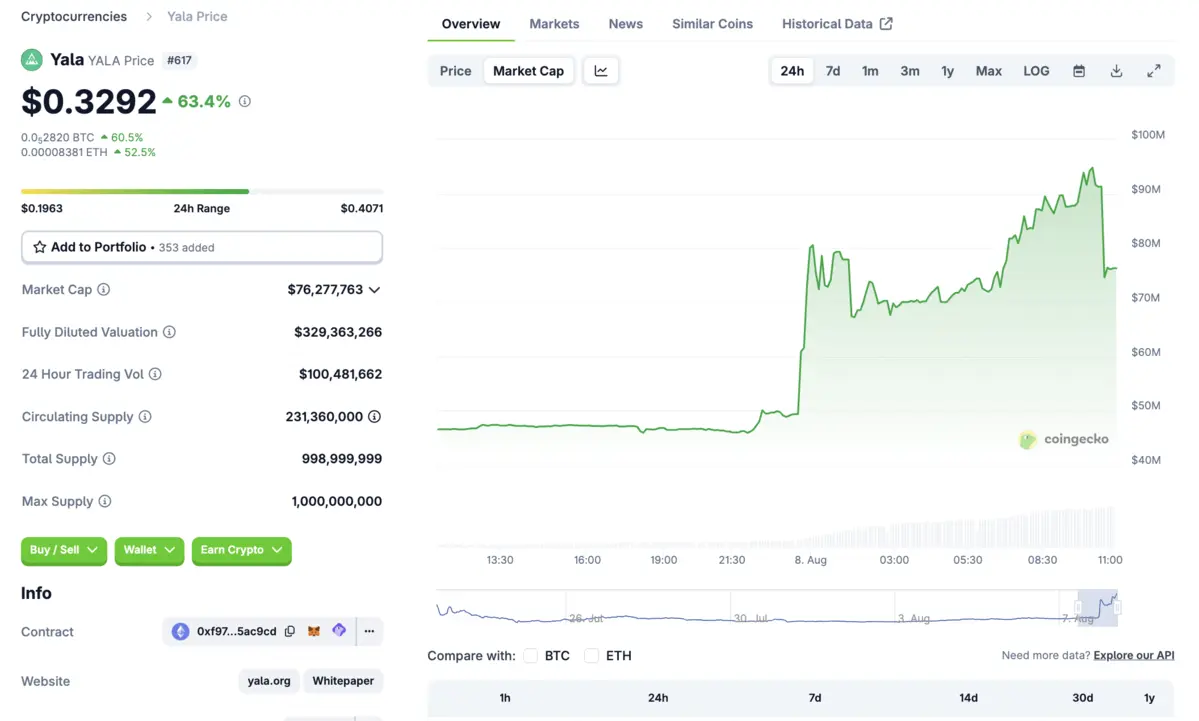Image resolution: width=1199 pixels, height=721 pixels.
Task: Switch to the Markets tab
Action: pos(554,24)
